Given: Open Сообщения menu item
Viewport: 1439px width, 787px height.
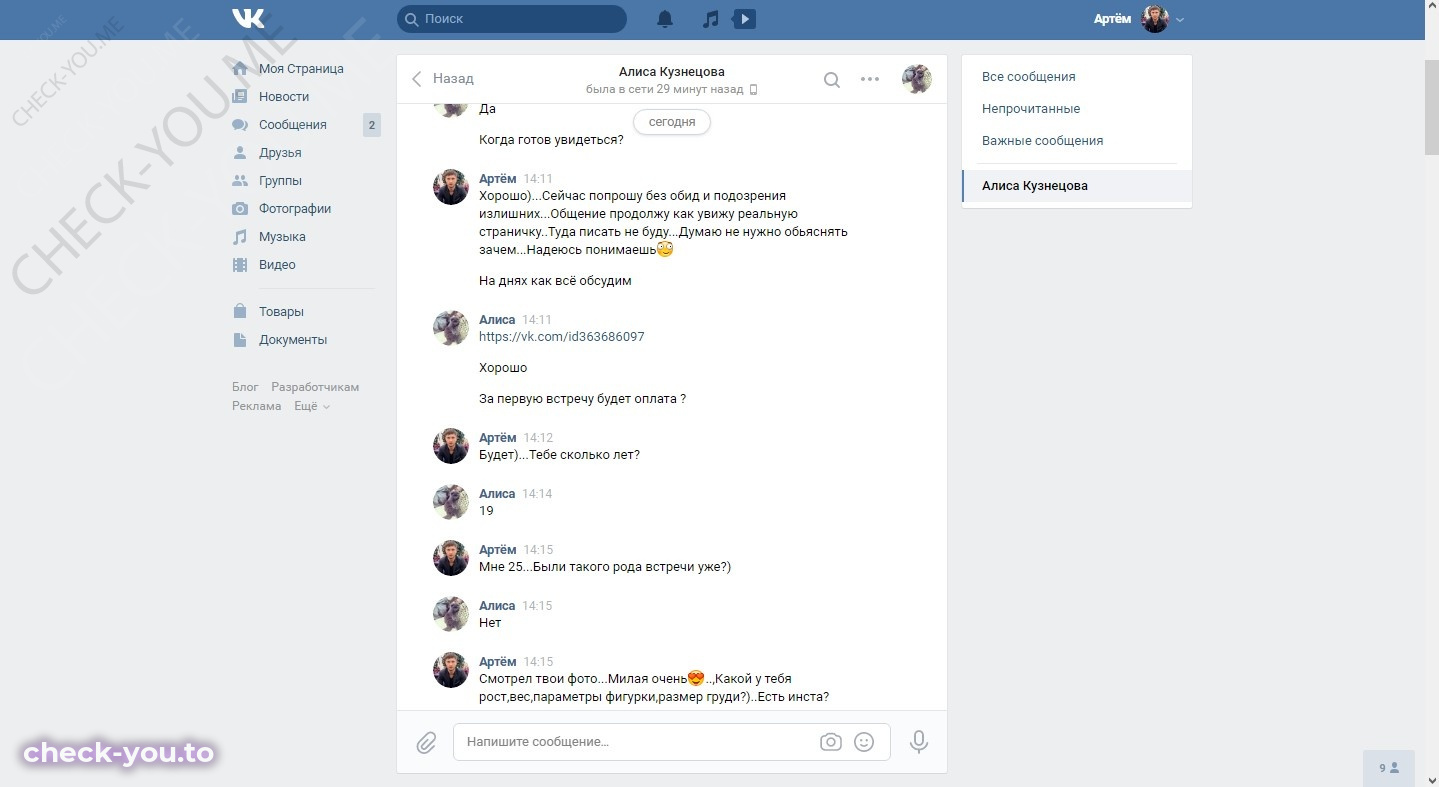Looking at the screenshot, I should pos(293,125).
